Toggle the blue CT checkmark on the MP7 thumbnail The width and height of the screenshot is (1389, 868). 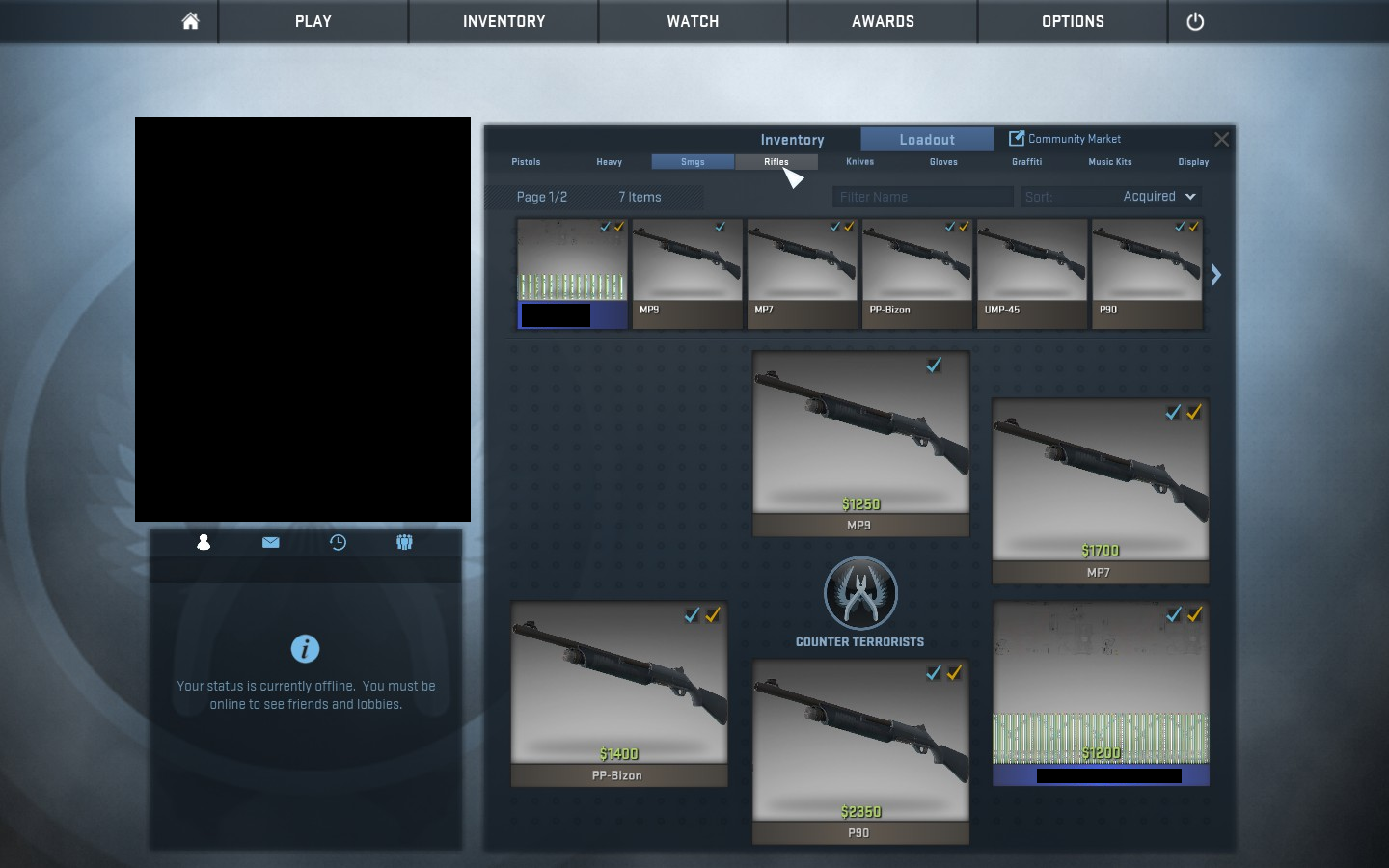[x=835, y=227]
